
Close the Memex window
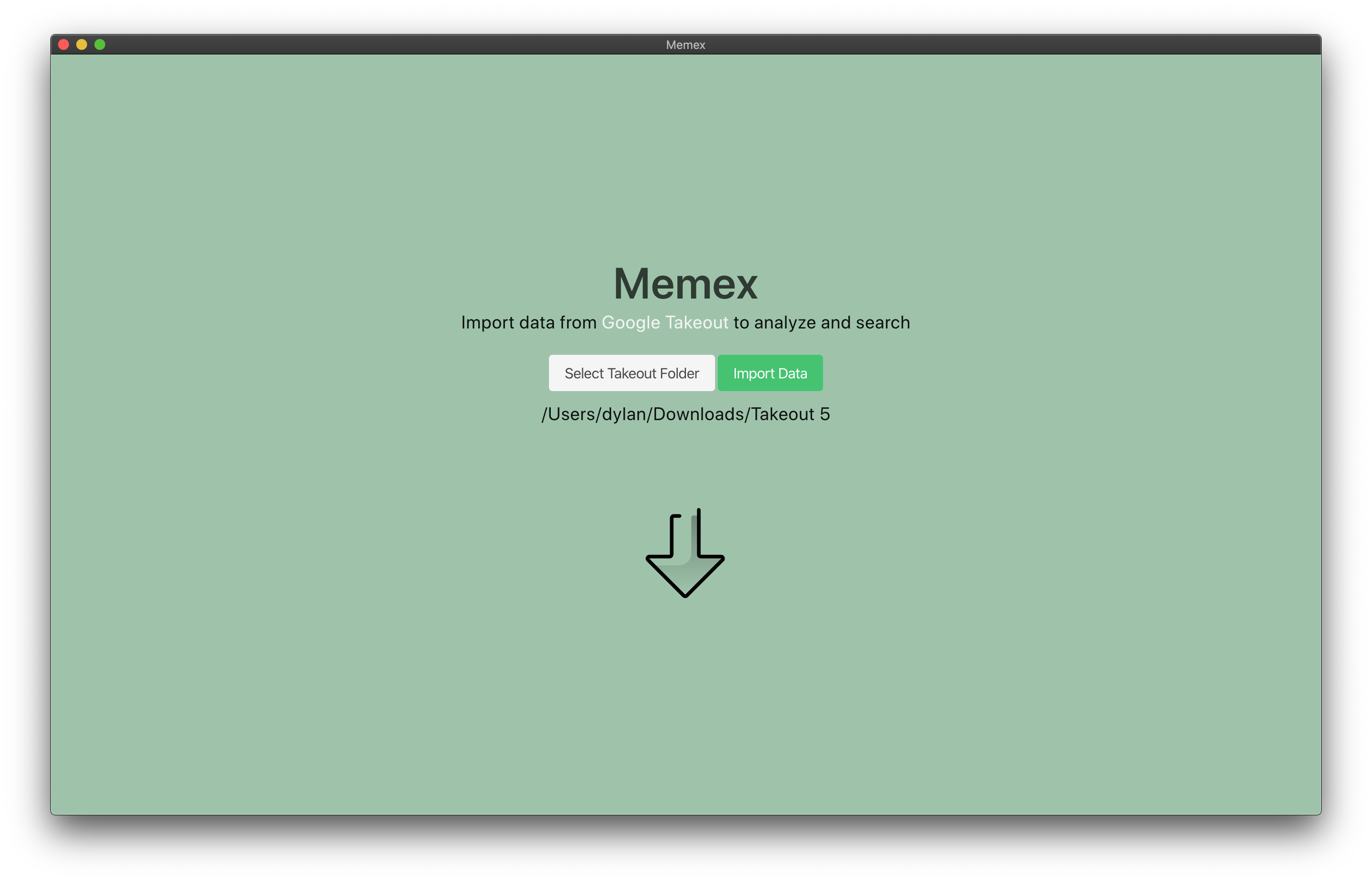click(64, 44)
